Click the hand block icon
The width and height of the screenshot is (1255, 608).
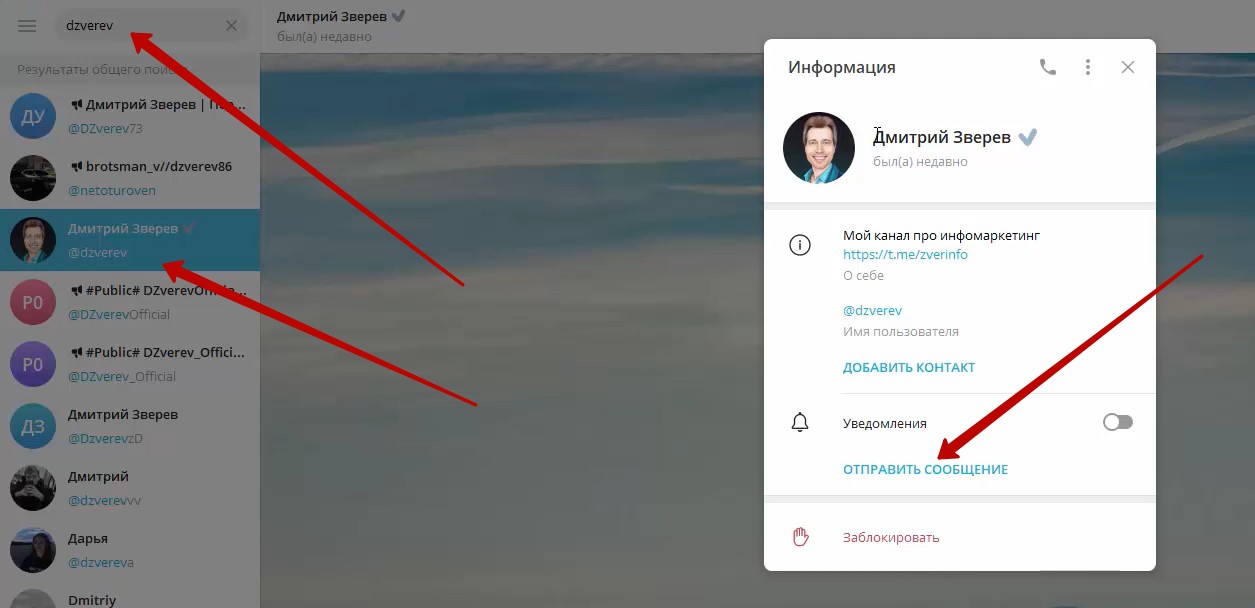[800, 537]
